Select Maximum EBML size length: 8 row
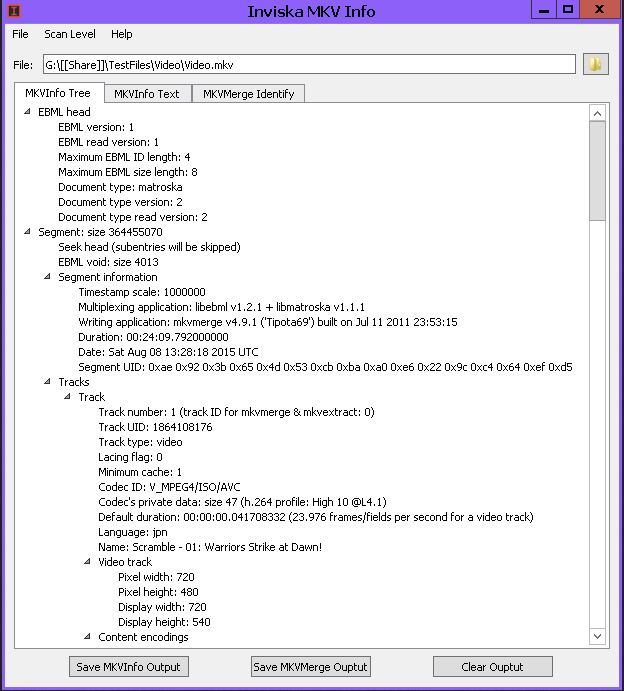The image size is (624, 691). pyautogui.click(x=128, y=172)
